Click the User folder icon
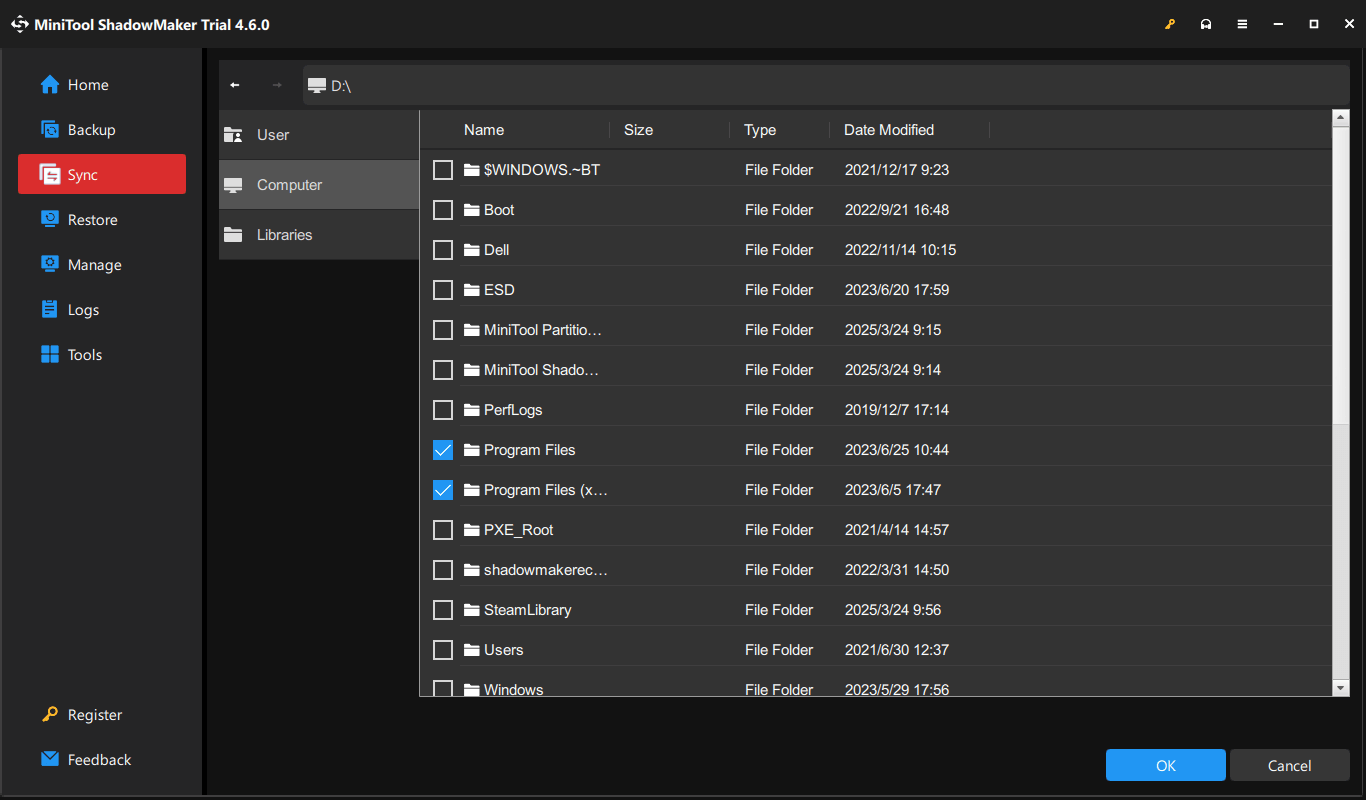 (234, 135)
